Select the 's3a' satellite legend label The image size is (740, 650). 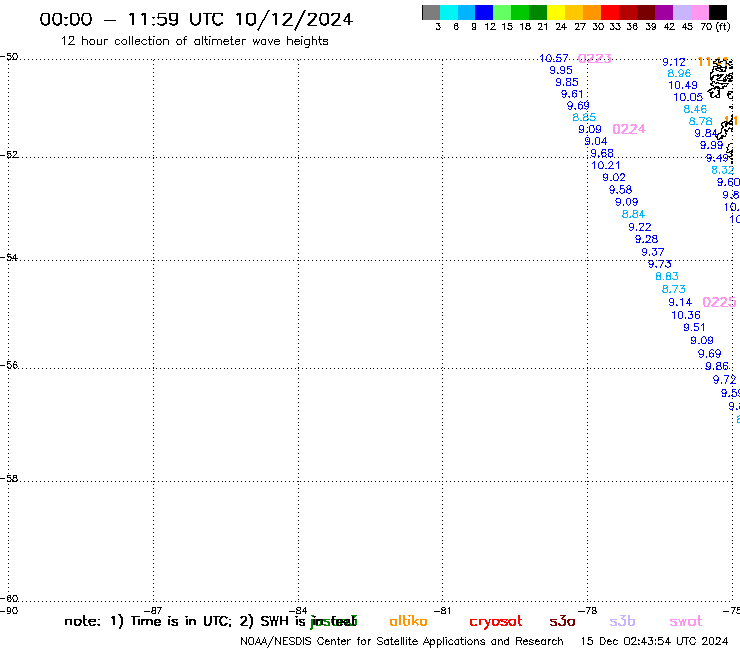[x=562, y=621]
